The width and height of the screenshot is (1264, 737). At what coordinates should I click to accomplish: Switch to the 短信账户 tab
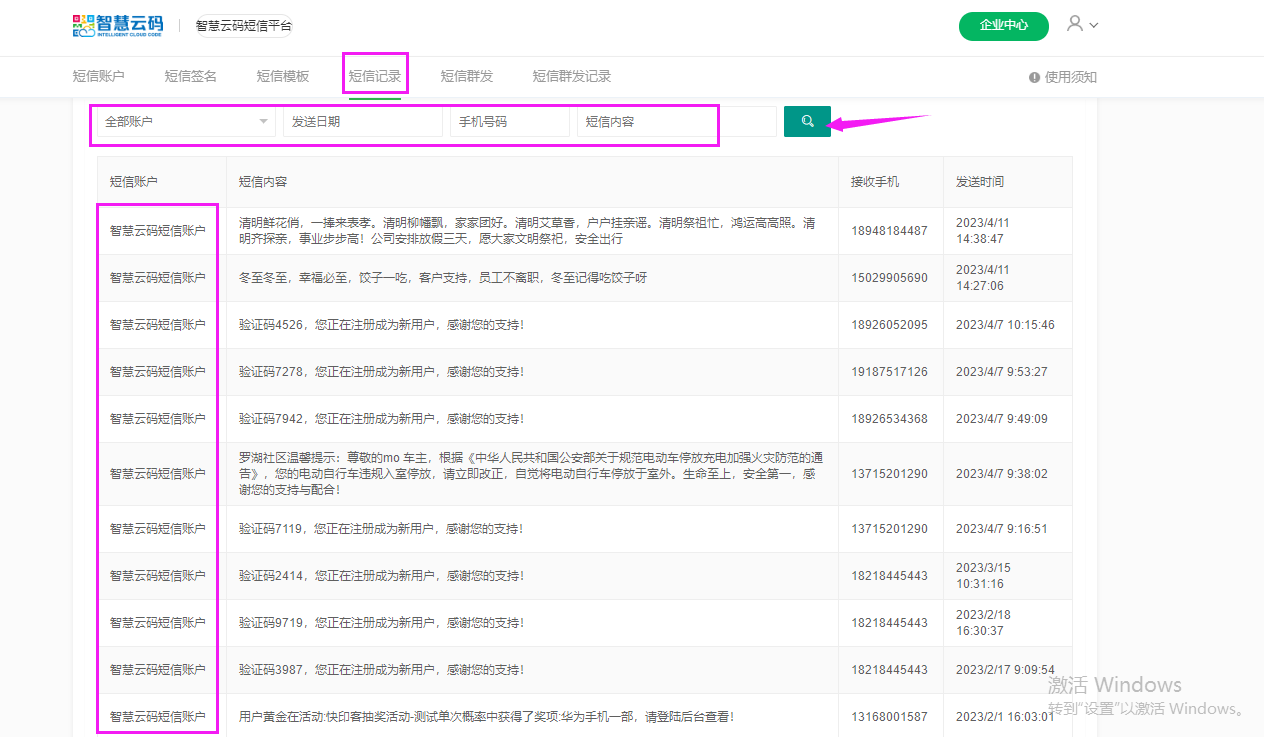(x=98, y=76)
